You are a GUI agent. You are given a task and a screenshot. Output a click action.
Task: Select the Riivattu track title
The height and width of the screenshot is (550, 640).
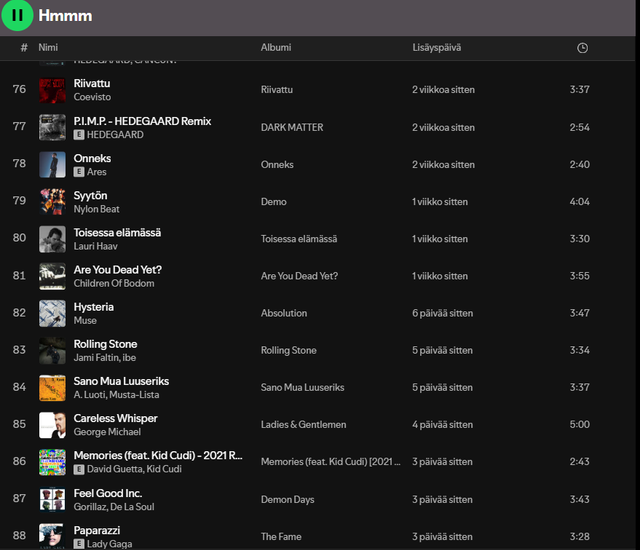pos(92,83)
